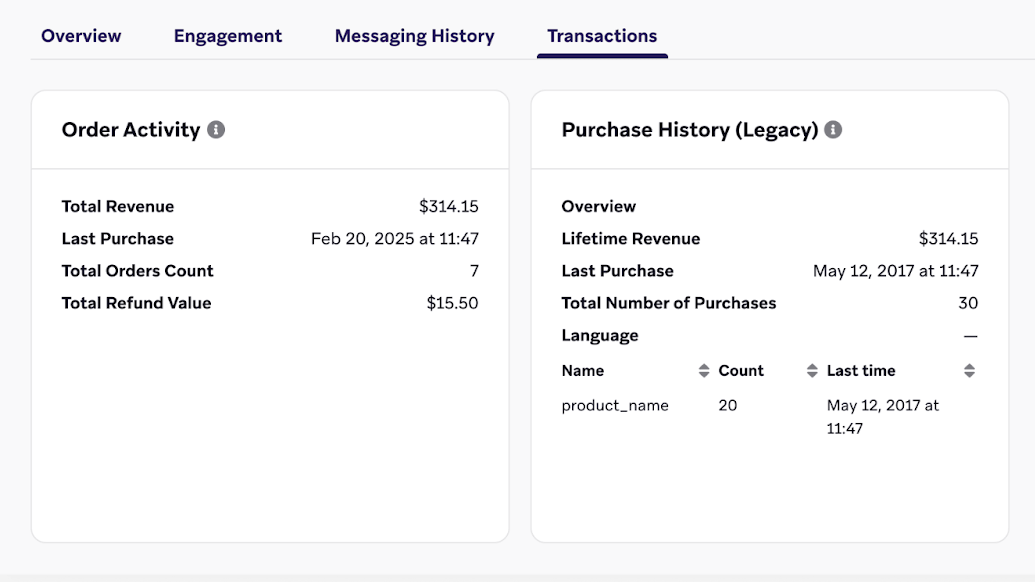This screenshot has width=1035, height=582.
Task: Click the Lifetime Revenue amount
Action: coord(948,239)
